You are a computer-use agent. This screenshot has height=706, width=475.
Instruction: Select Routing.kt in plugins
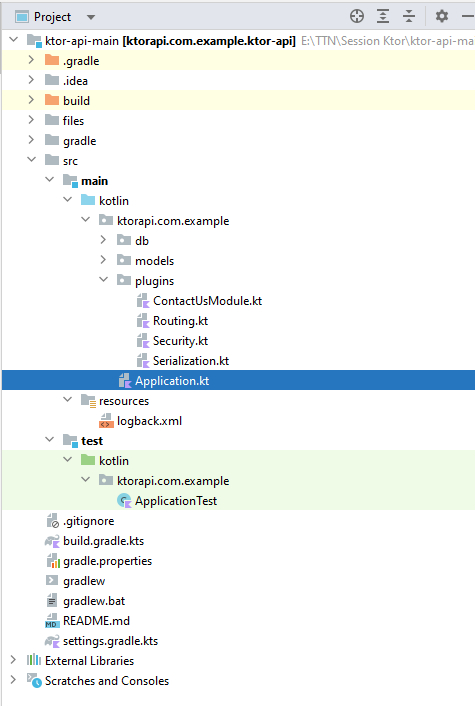[x=180, y=321]
